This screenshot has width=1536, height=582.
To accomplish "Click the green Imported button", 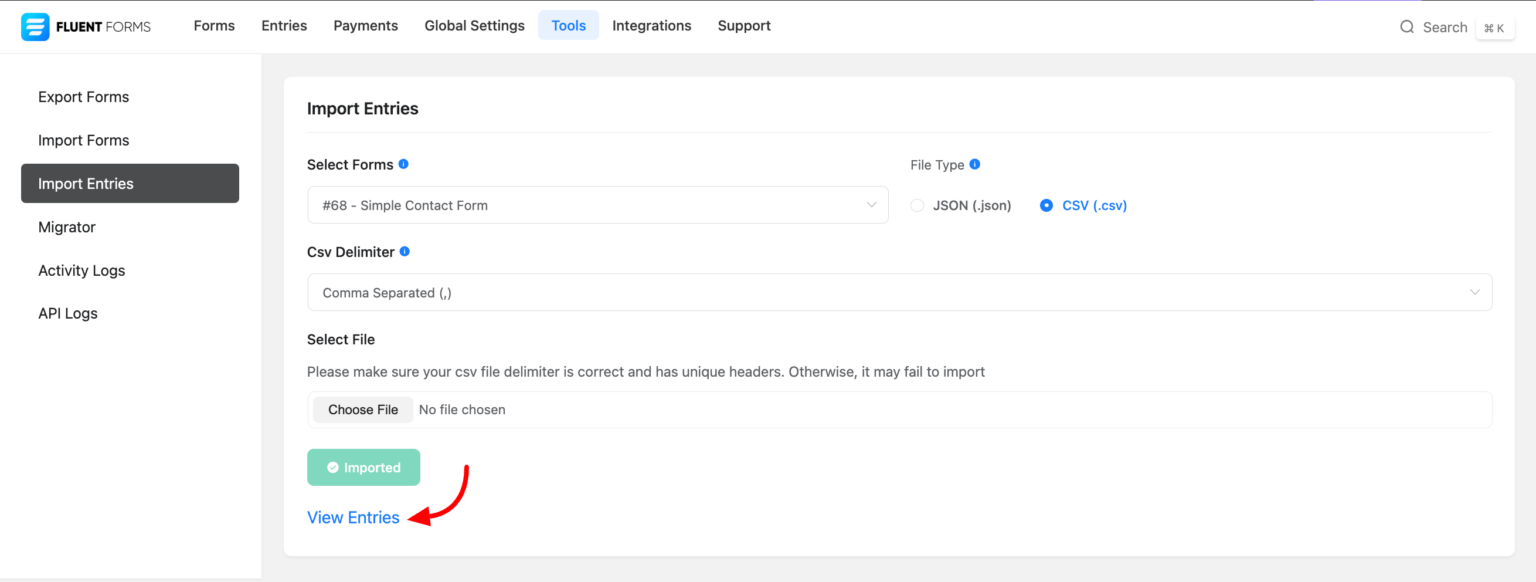I will 363,467.
